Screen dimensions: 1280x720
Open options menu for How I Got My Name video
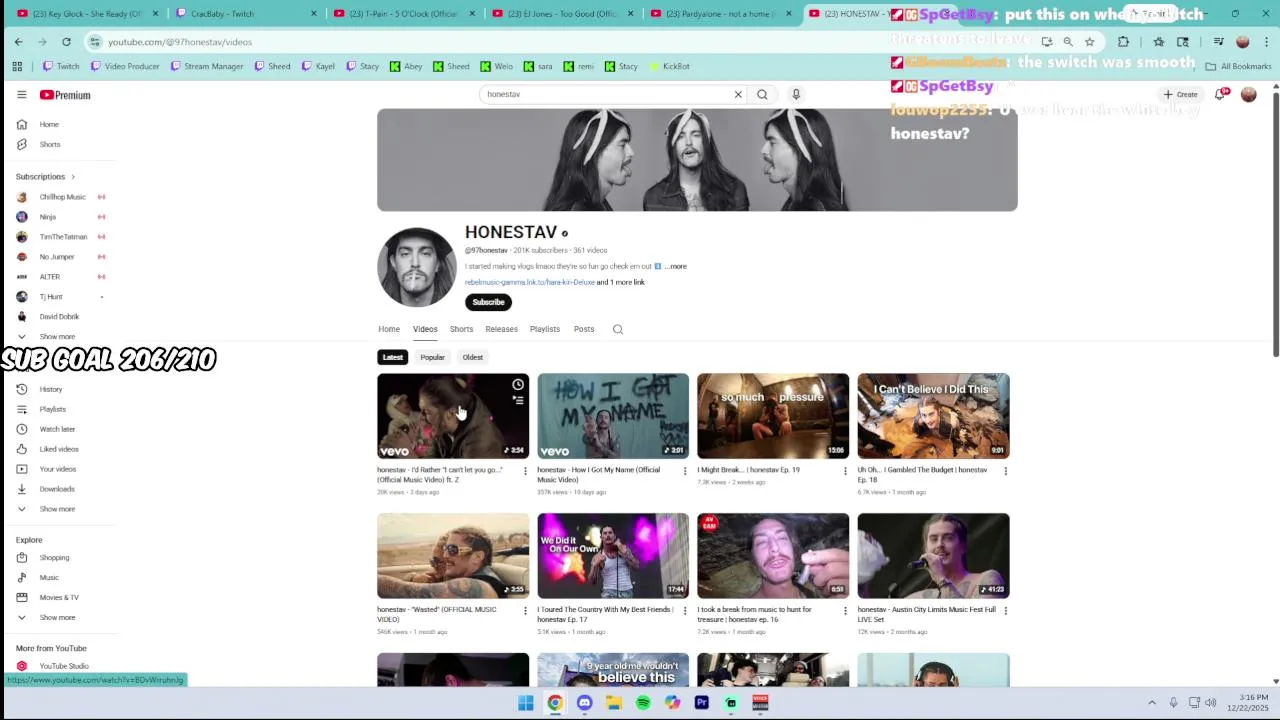(685, 471)
